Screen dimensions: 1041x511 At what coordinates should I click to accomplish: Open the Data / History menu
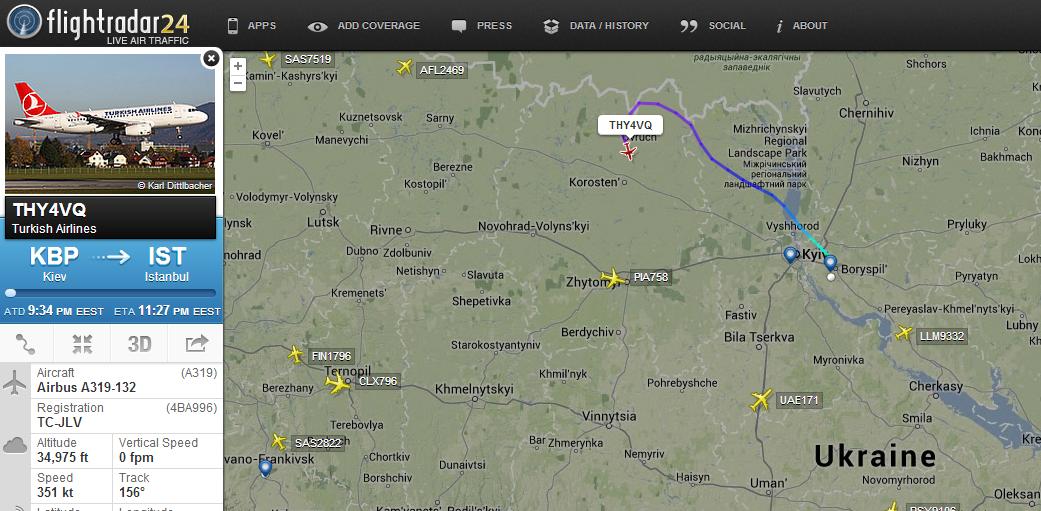pos(596,26)
